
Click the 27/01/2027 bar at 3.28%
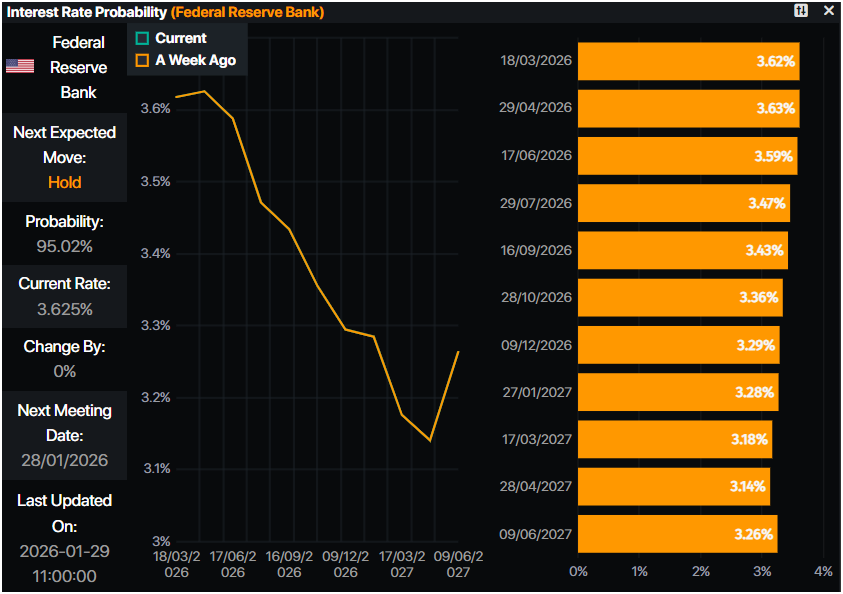[x=677, y=392]
